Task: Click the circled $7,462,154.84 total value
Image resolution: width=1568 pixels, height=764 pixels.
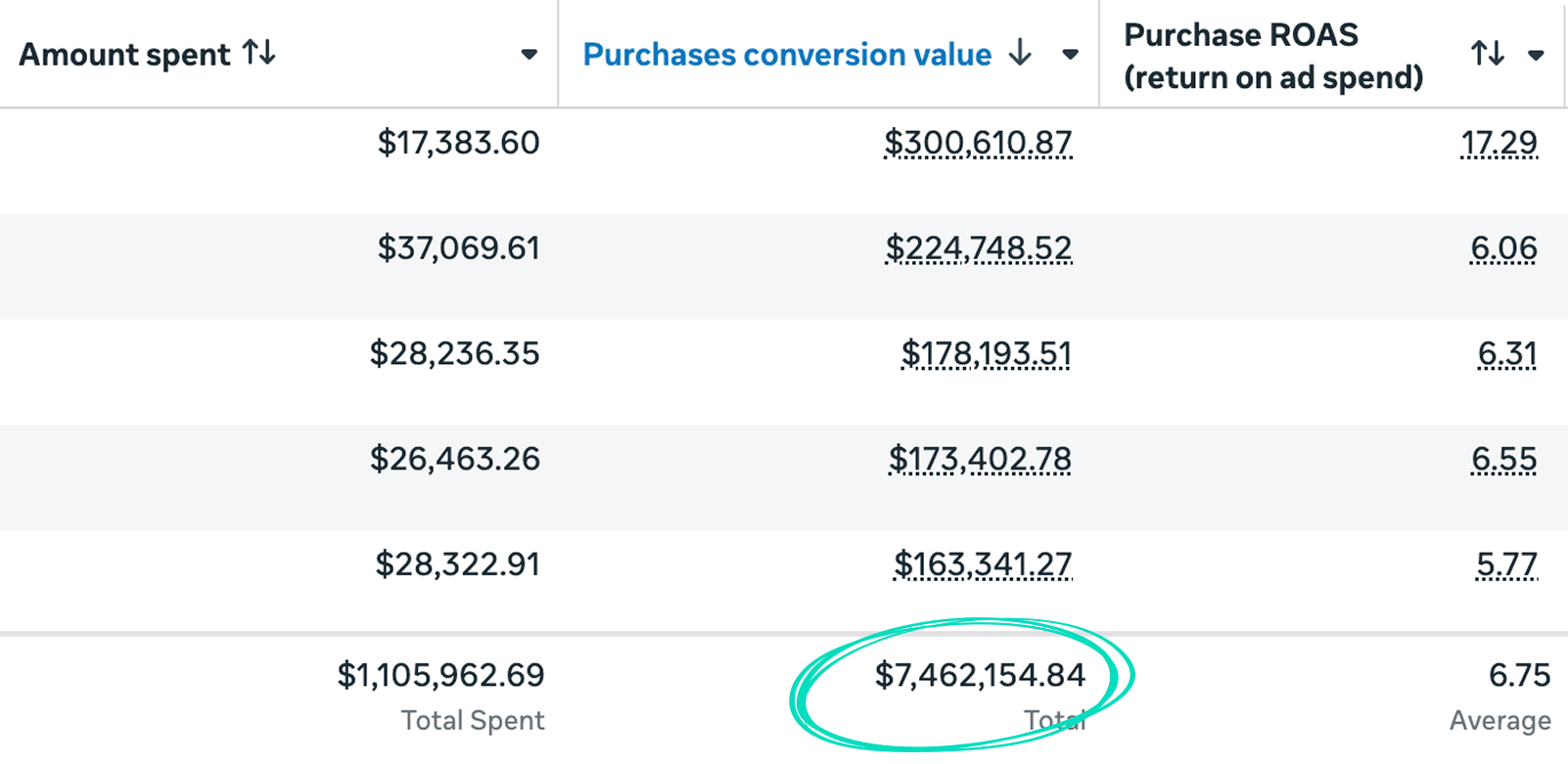Action: coord(980,675)
